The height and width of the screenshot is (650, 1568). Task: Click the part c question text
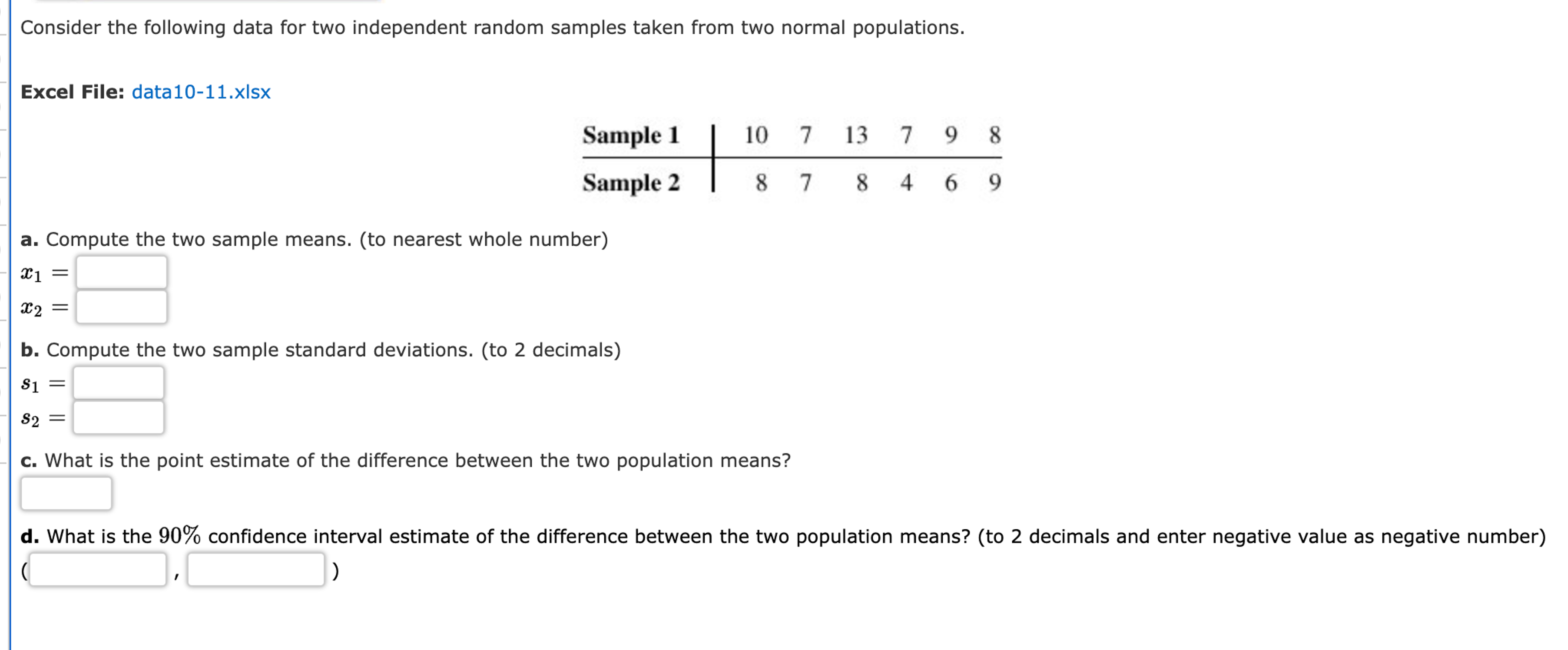click(405, 460)
